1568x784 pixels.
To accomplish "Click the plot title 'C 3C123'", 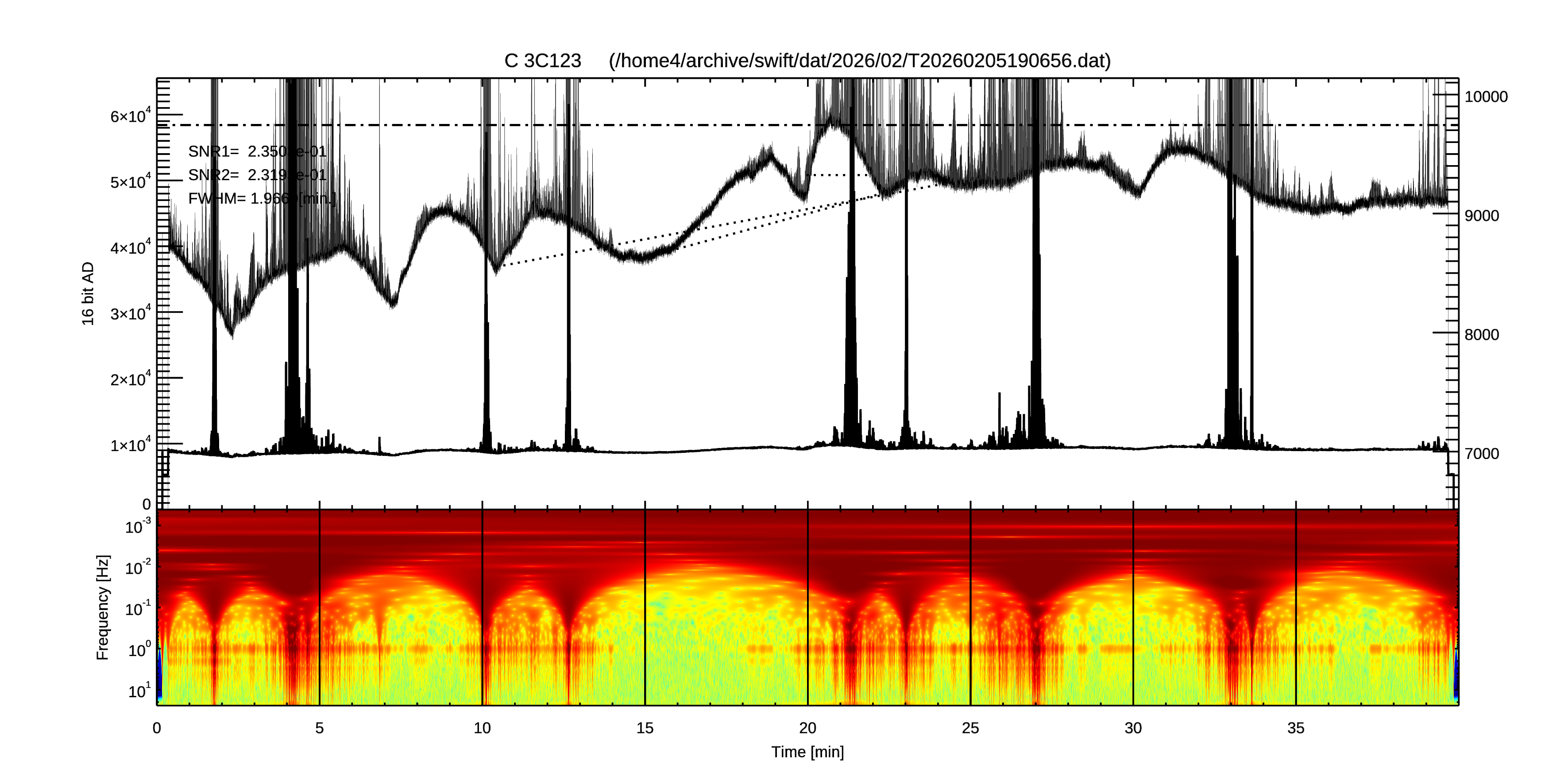I will click(x=542, y=61).
